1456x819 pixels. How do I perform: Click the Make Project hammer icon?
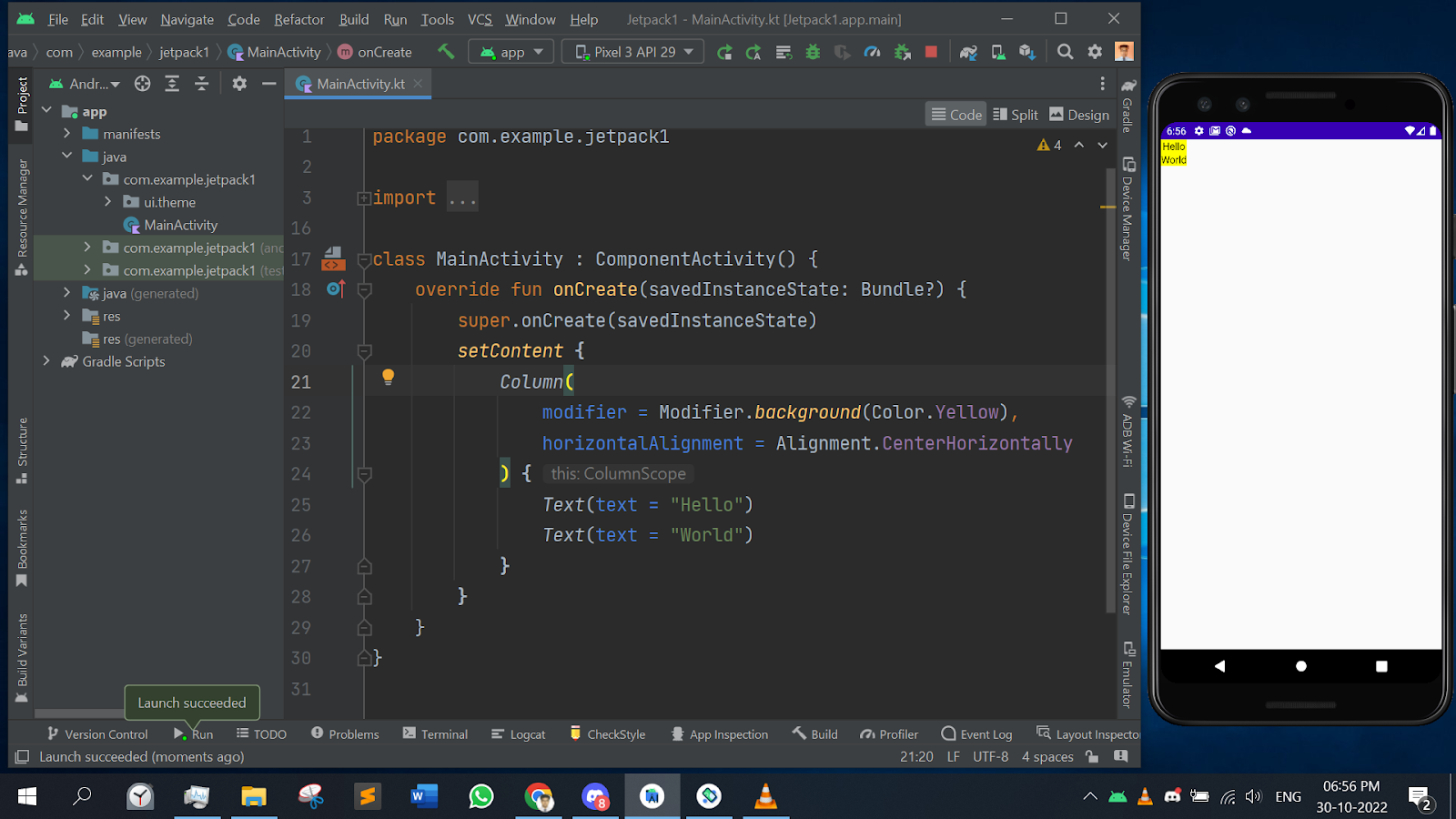446,52
